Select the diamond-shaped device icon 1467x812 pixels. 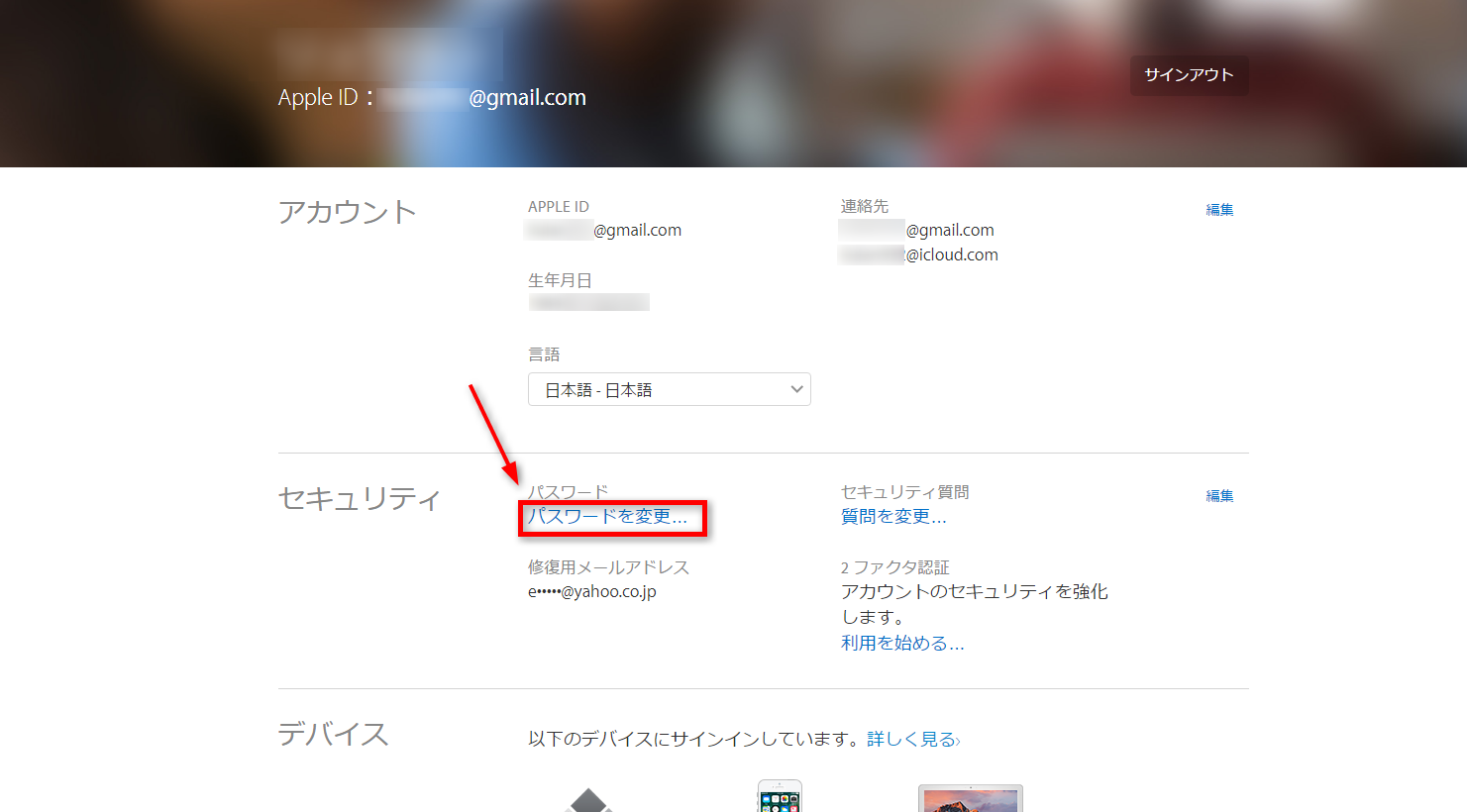(x=589, y=800)
